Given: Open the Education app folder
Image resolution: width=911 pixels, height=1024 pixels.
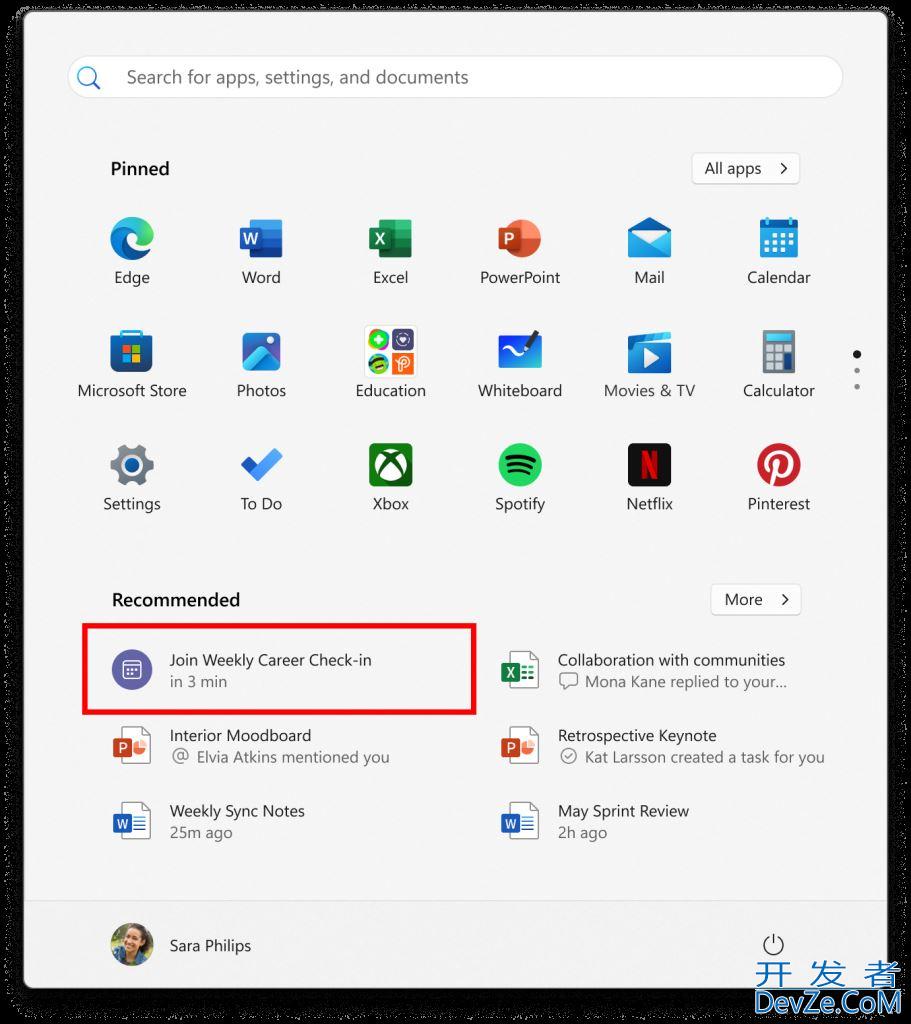Looking at the screenshot, I should pos(391,351).
